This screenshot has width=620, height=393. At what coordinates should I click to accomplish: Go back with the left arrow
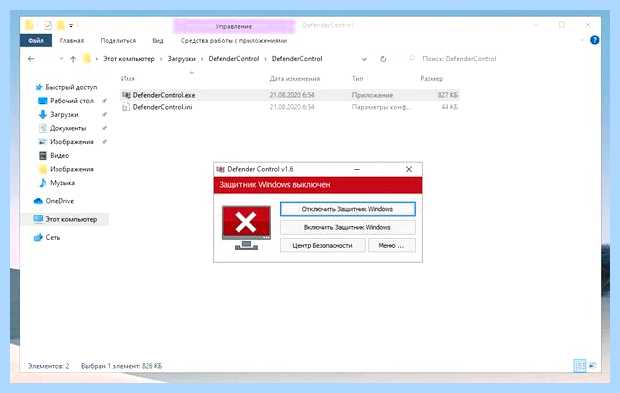pos(31,59)
